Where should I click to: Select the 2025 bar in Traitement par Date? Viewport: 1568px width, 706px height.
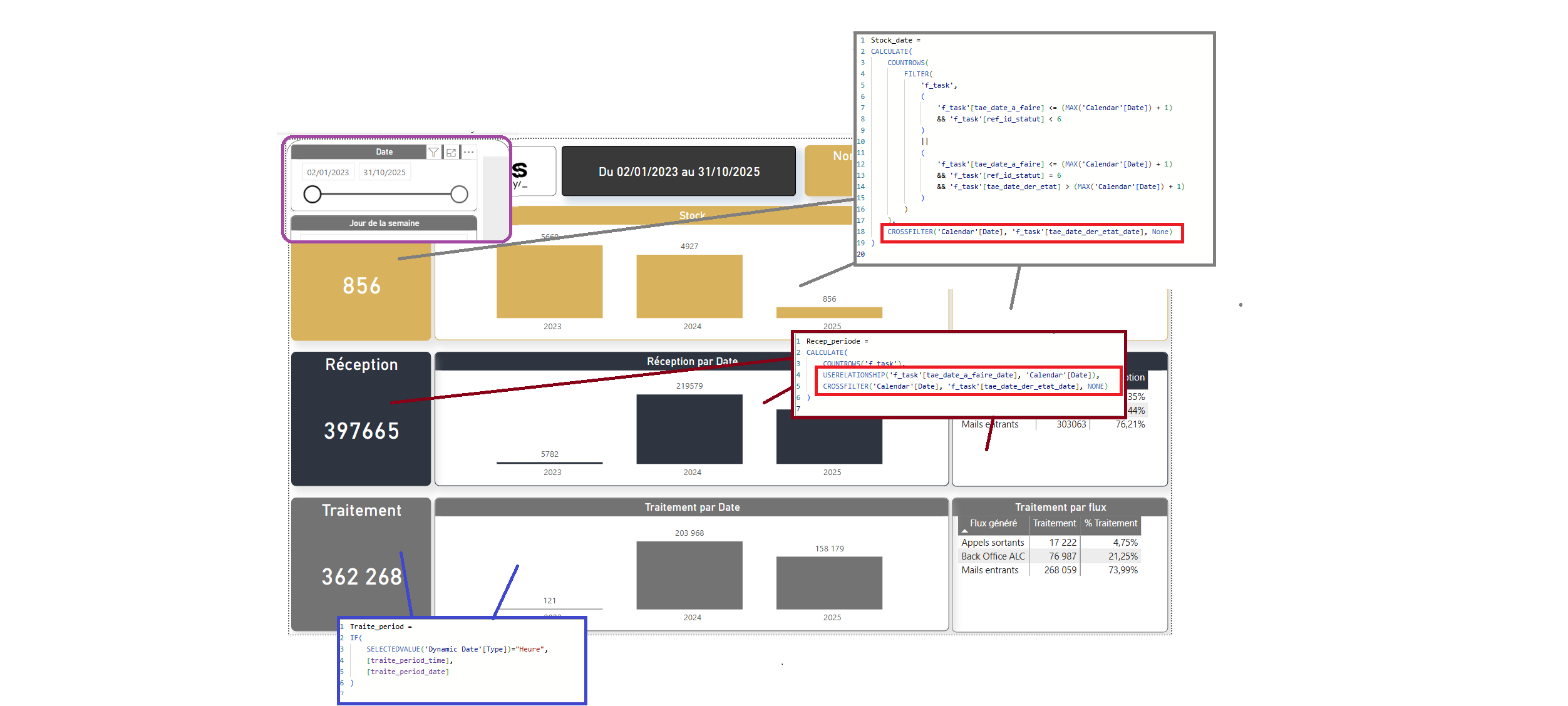(x=828, y=583)
